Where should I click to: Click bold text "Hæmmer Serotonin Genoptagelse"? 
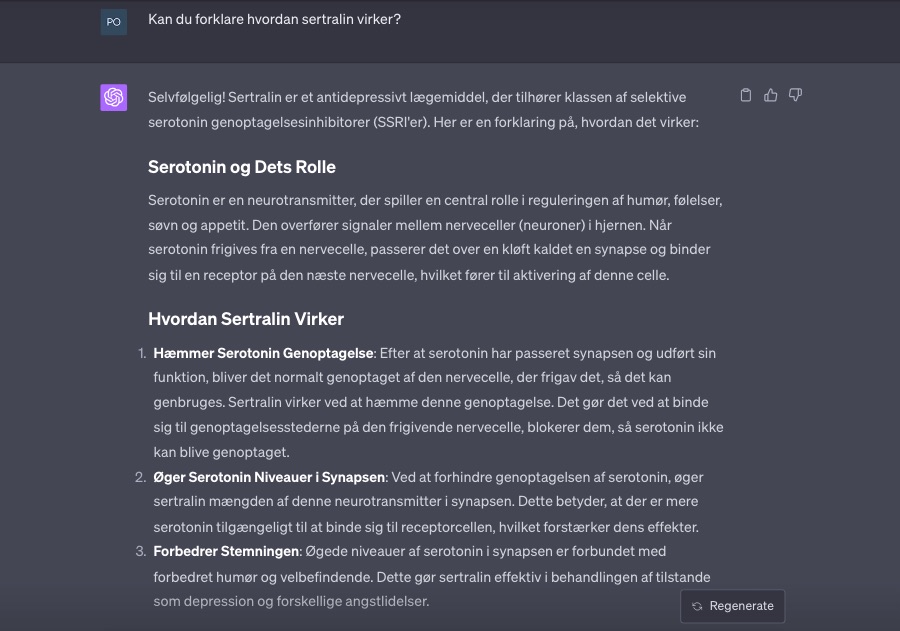pos(264,353)
